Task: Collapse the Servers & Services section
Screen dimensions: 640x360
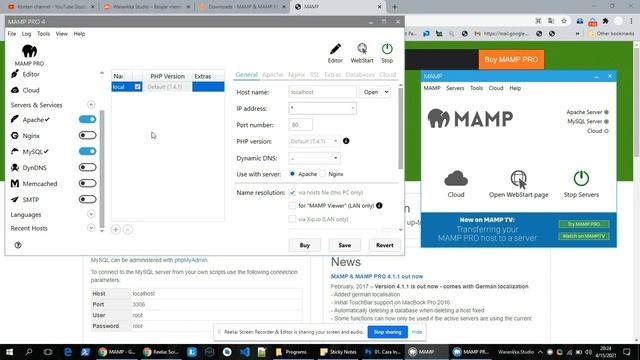Action: pyautogui.click(x=91, y=105)
